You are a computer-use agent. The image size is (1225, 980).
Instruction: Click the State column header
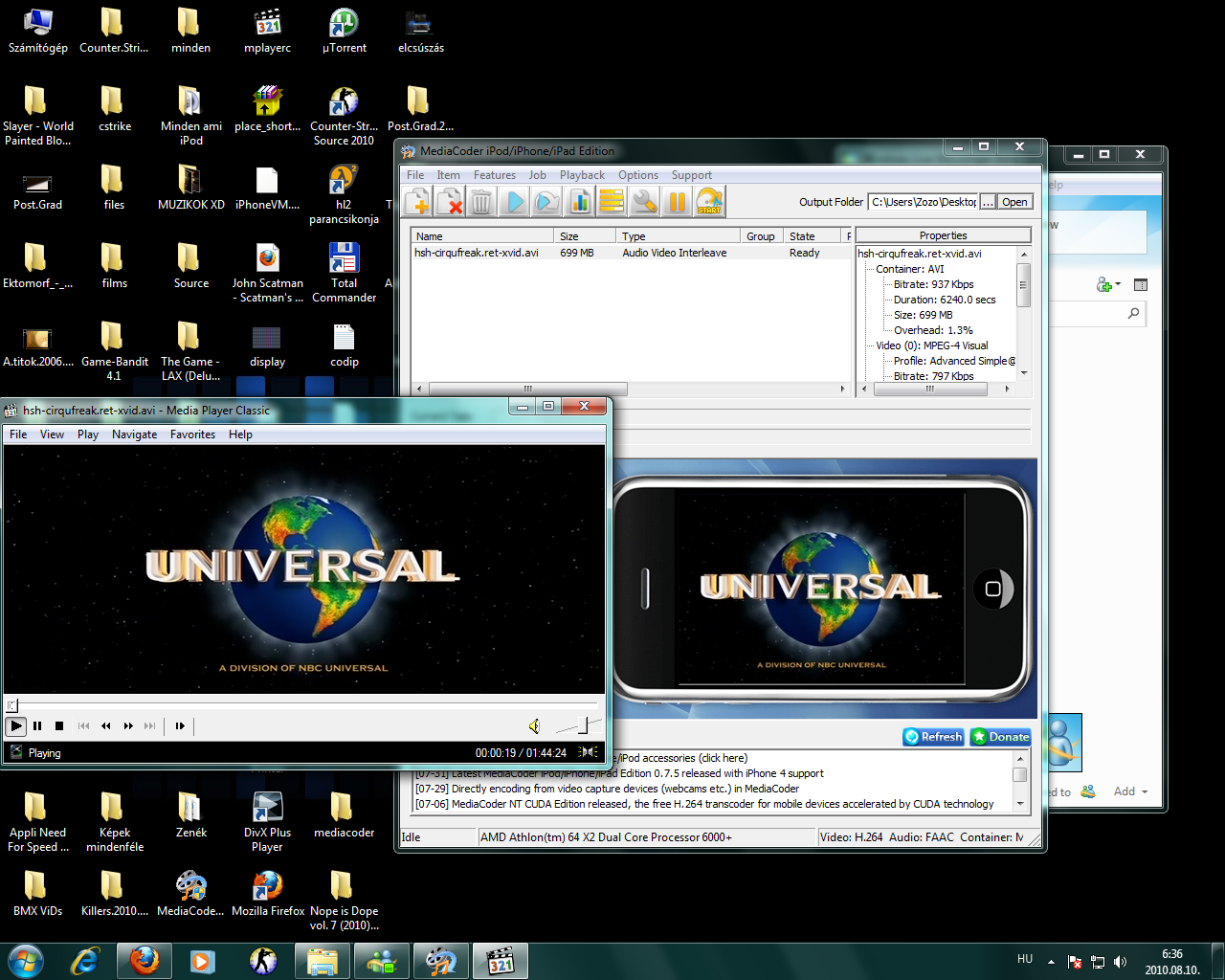point(813,236)
